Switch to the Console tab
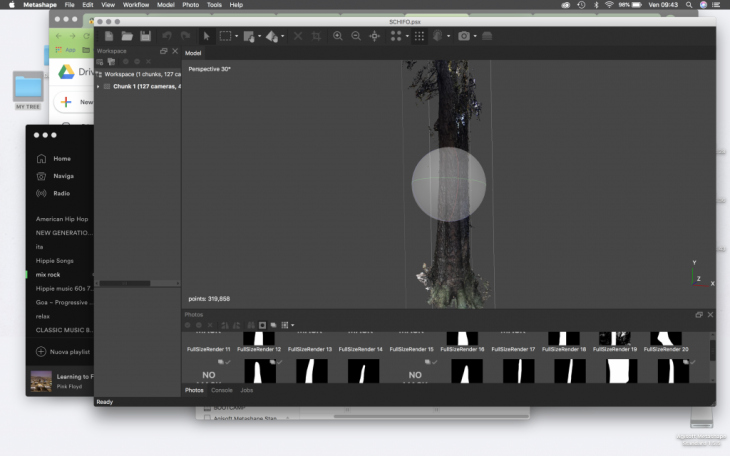The height and width of the screenshot is (456, 730). point(221,390)
